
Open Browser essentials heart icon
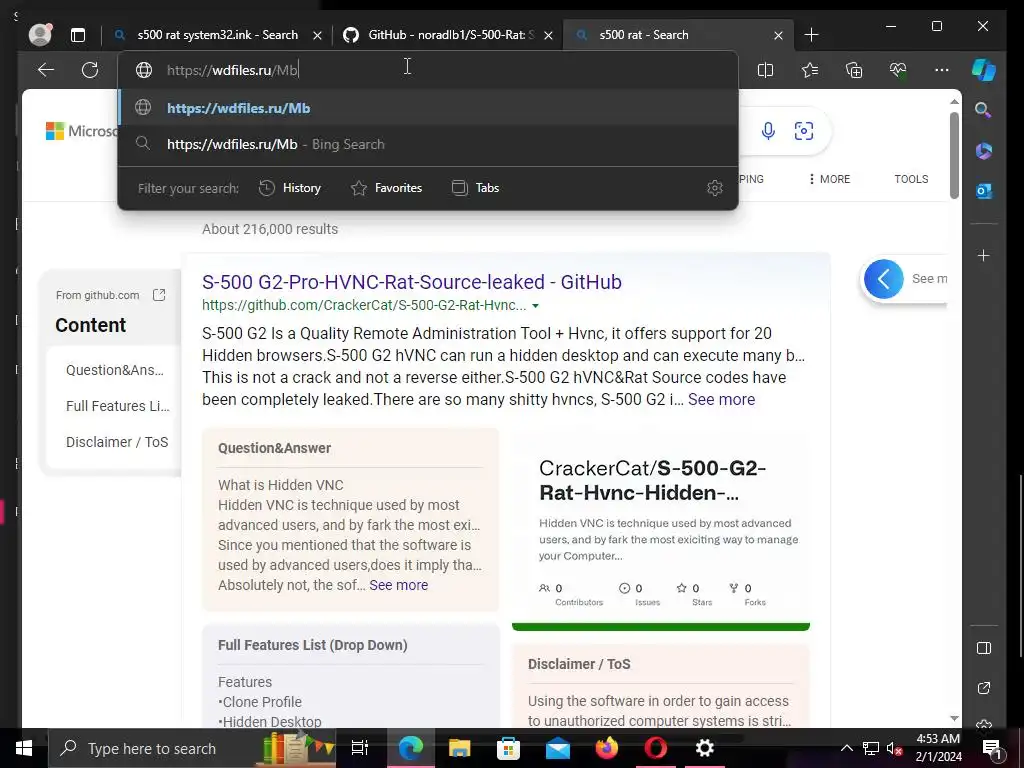[x=898, y=70]
